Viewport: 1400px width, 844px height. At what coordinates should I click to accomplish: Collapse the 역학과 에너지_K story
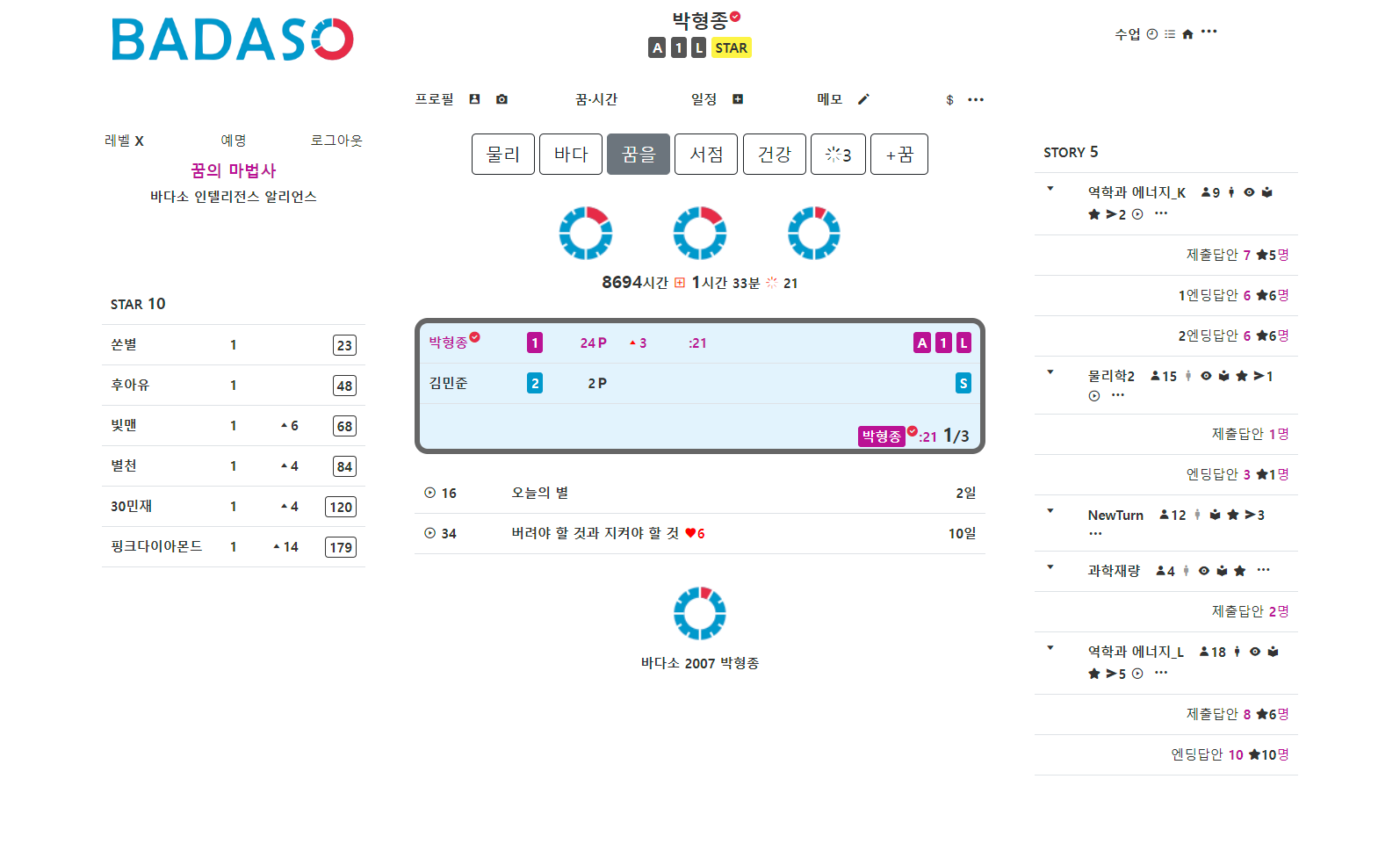1050,189
